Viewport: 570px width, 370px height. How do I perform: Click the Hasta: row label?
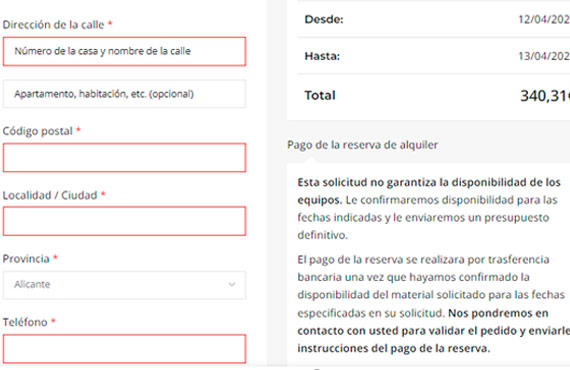[x=322, y=56]
